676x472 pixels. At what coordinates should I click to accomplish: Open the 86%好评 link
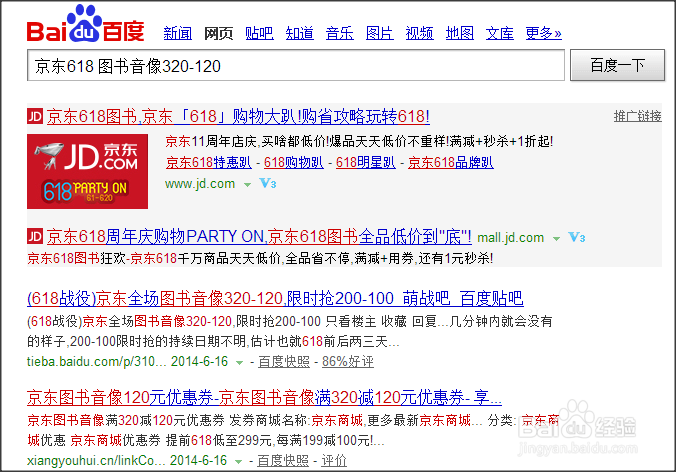pos(348,362)
